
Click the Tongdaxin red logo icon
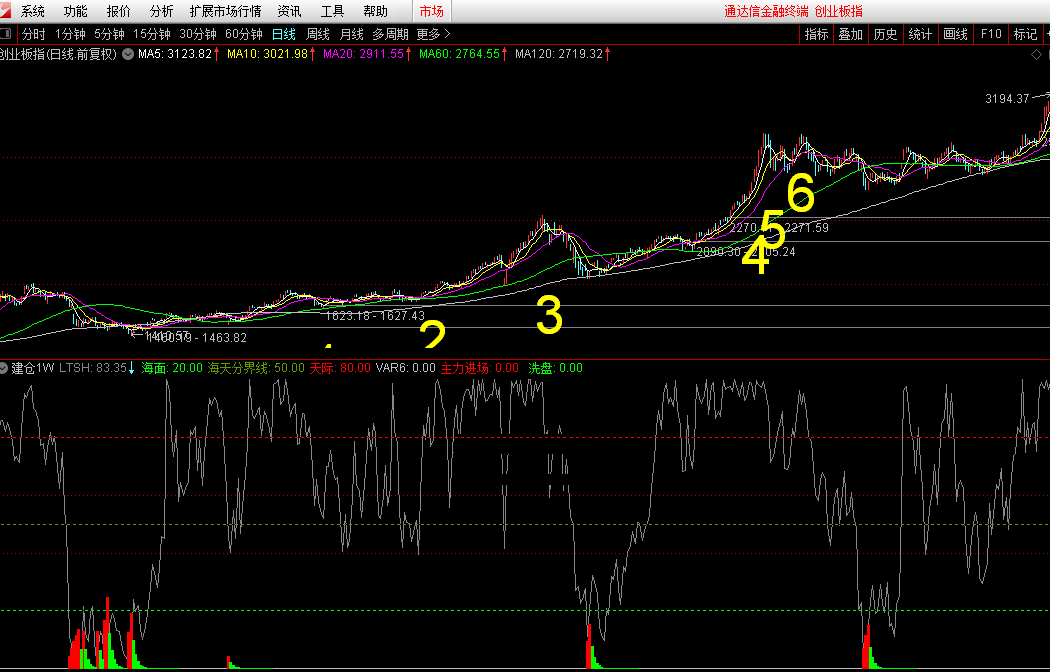coord(5,11)
